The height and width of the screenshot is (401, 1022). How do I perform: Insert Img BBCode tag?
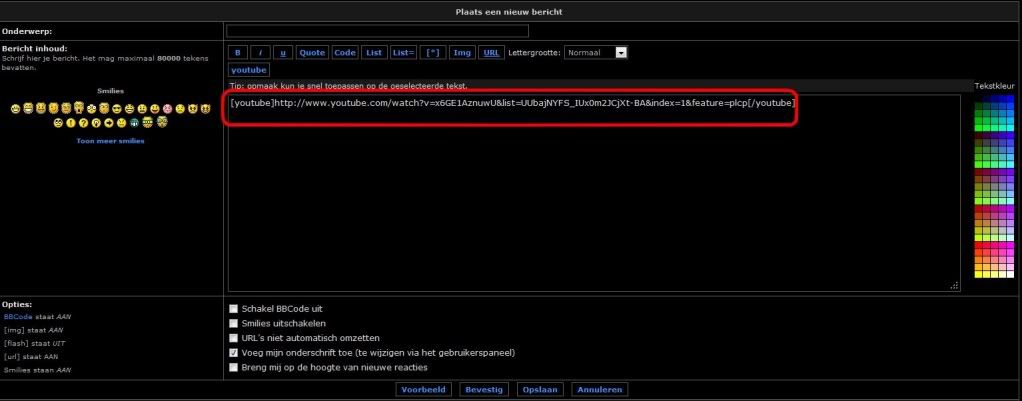pyautogui.click(x=462, y=53)
